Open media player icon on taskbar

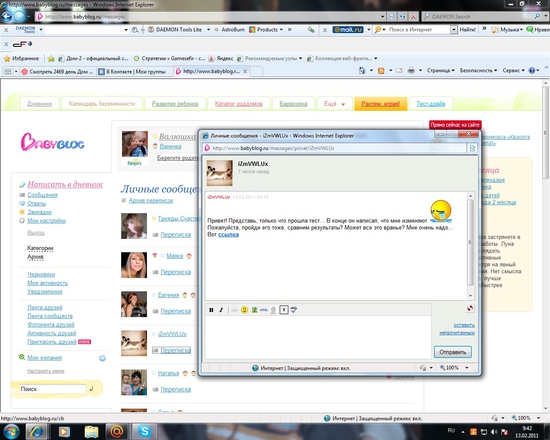(64, 431)
